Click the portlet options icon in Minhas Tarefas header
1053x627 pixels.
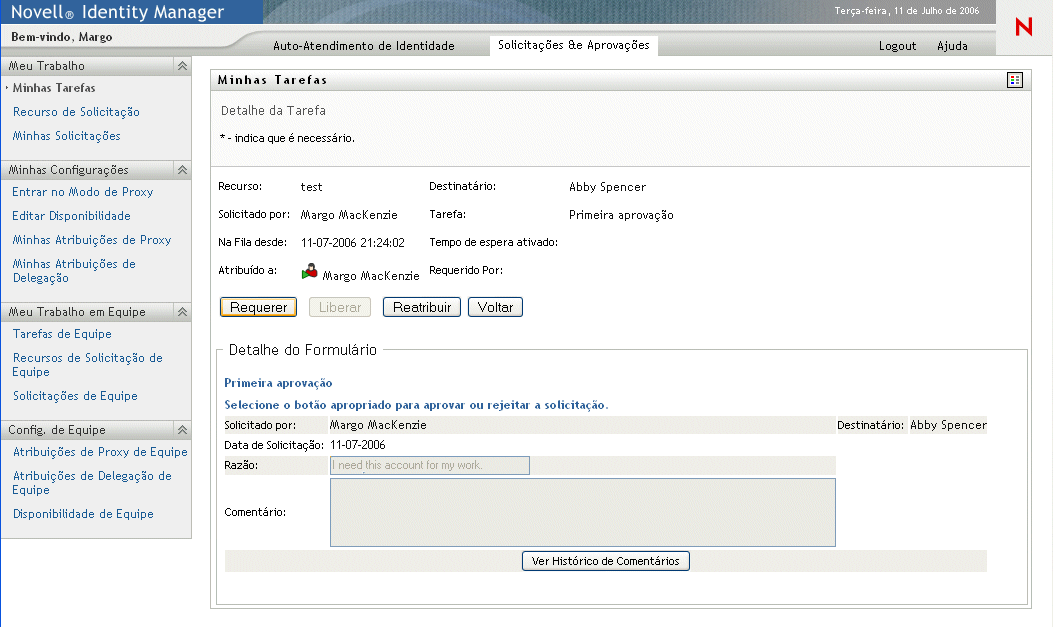point(1015,80)
